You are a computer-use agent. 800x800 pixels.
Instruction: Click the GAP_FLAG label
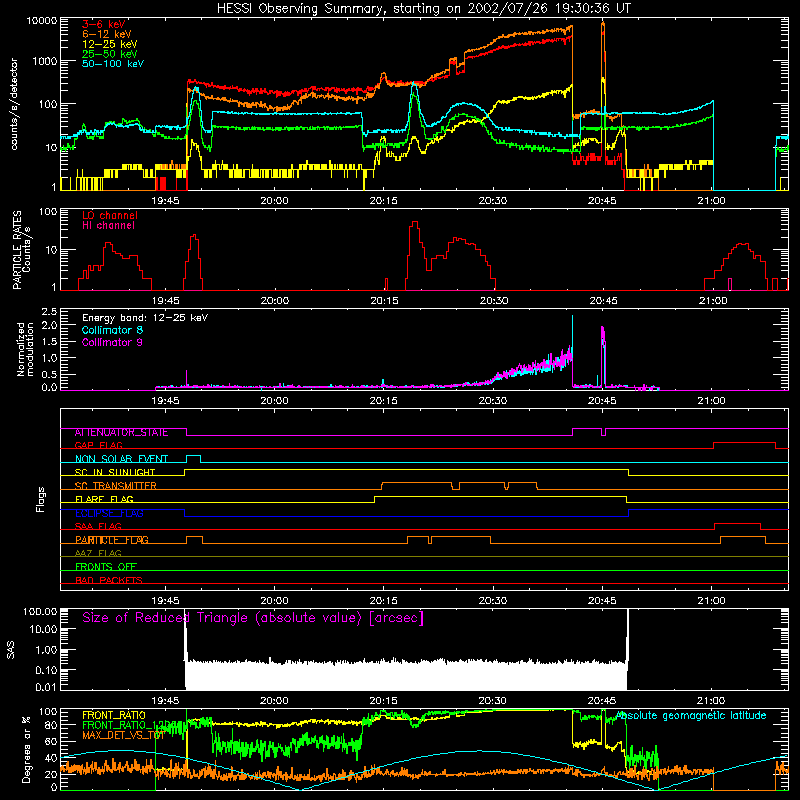click(98, 445)
